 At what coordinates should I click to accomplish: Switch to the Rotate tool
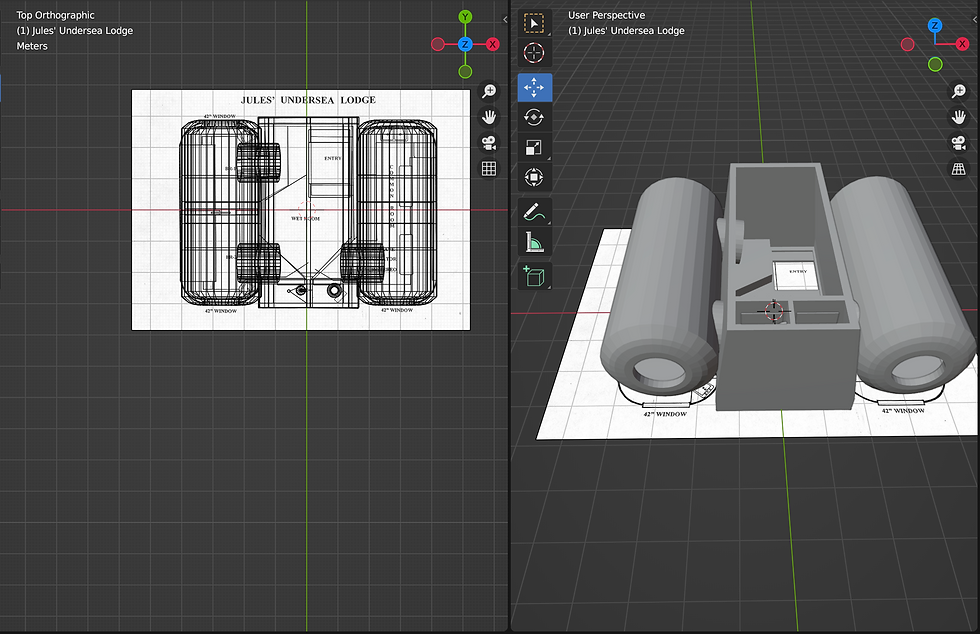click(534, 117)
